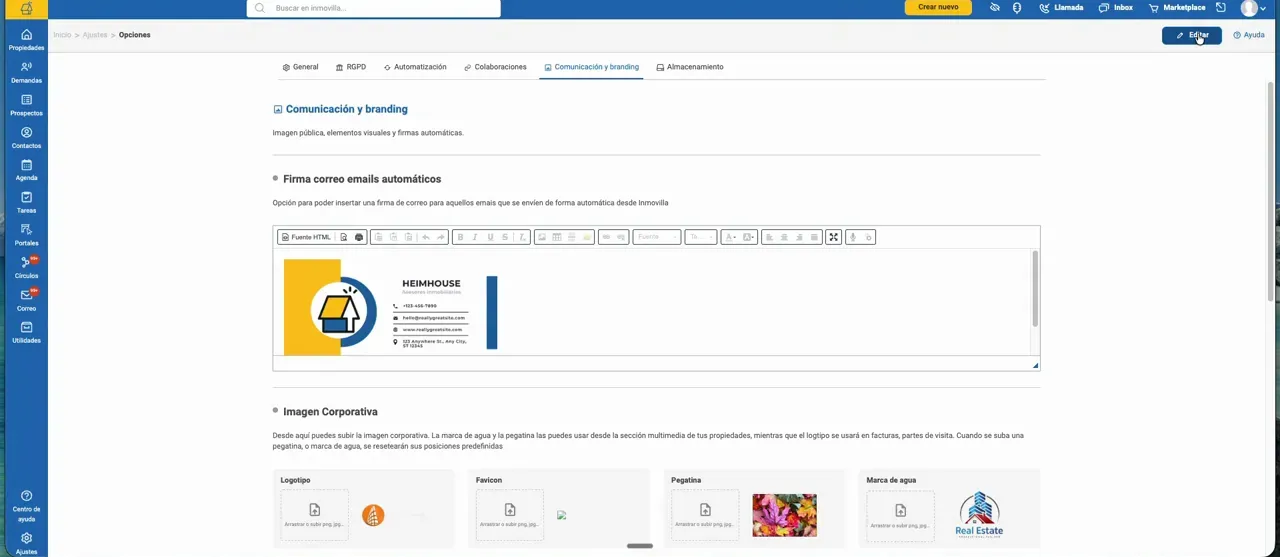Click the Marca de agua upload area
The width and height of the screenshot is (1280, 557).
pos(900,515)
